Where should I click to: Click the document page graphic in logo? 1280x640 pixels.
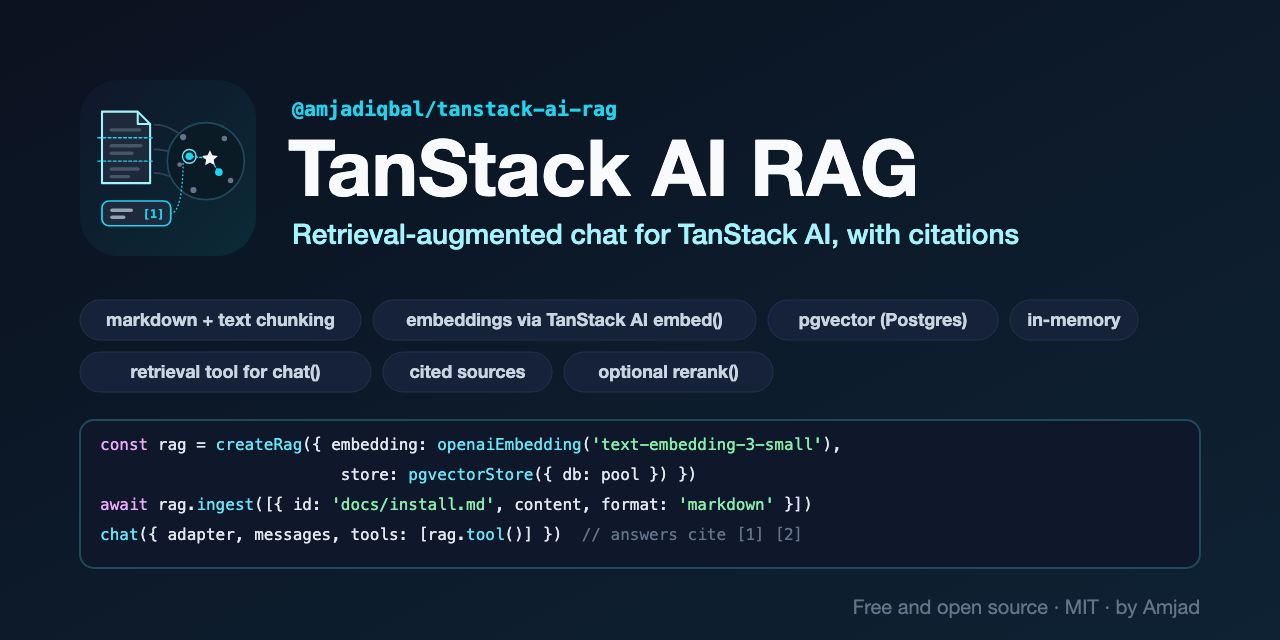[x=125, y=147]
